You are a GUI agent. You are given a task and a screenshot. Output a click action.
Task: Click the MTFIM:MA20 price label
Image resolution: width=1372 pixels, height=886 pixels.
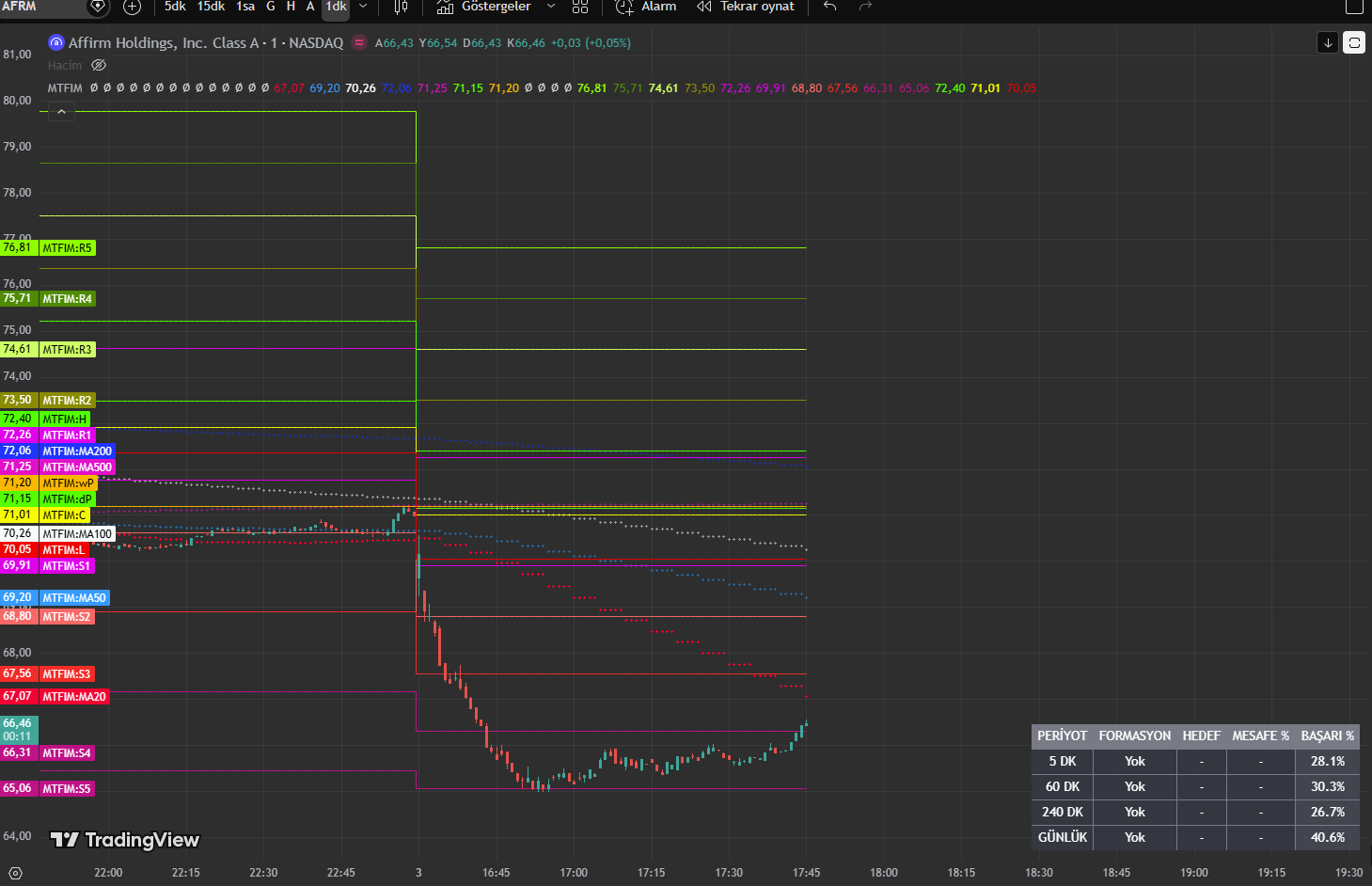coord(74,697)
